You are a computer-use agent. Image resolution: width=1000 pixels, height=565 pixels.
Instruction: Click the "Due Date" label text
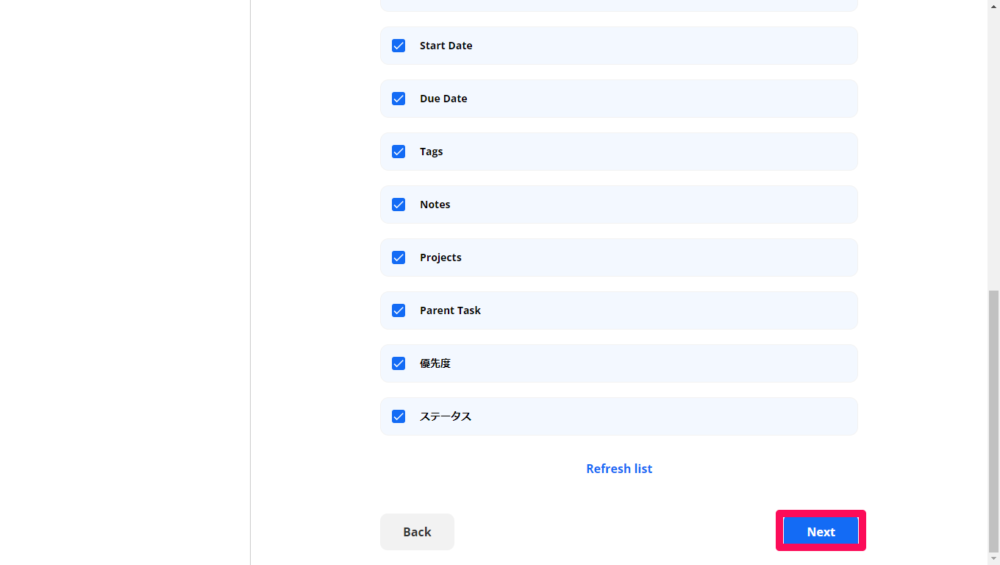point(443,99)
